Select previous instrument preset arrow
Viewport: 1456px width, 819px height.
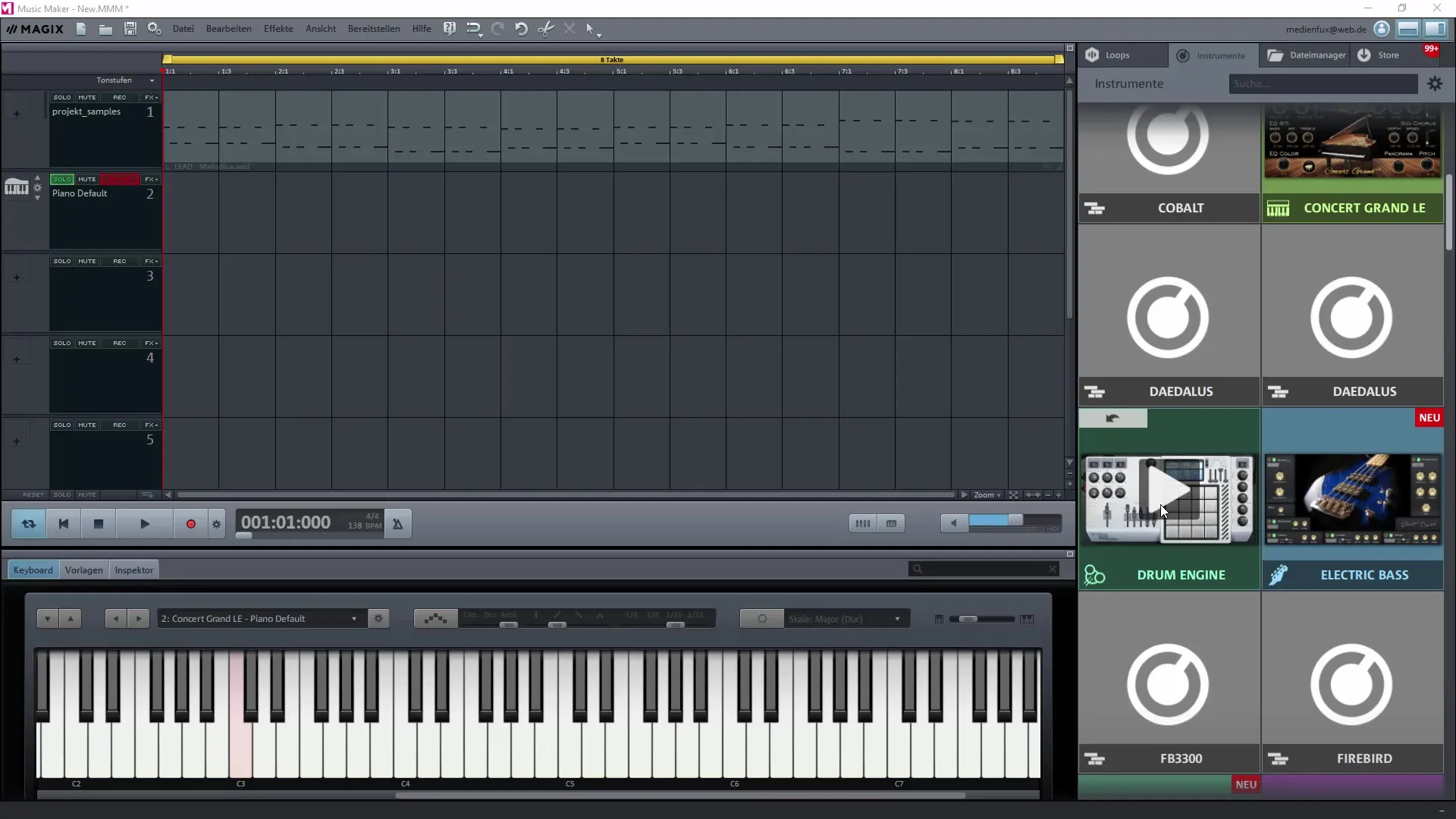116,619
